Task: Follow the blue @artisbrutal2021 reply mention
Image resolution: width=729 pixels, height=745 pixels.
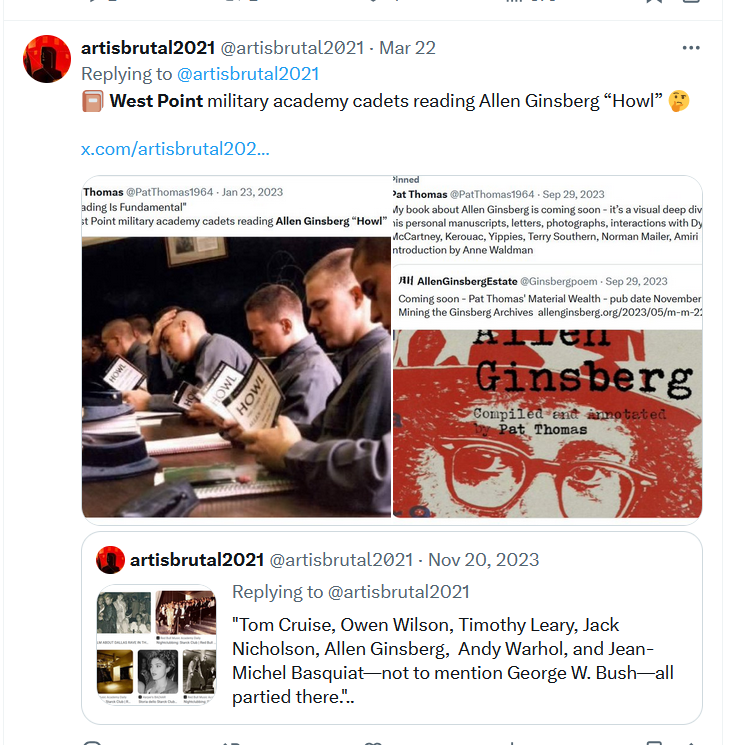Action: (x=248, y=74)
